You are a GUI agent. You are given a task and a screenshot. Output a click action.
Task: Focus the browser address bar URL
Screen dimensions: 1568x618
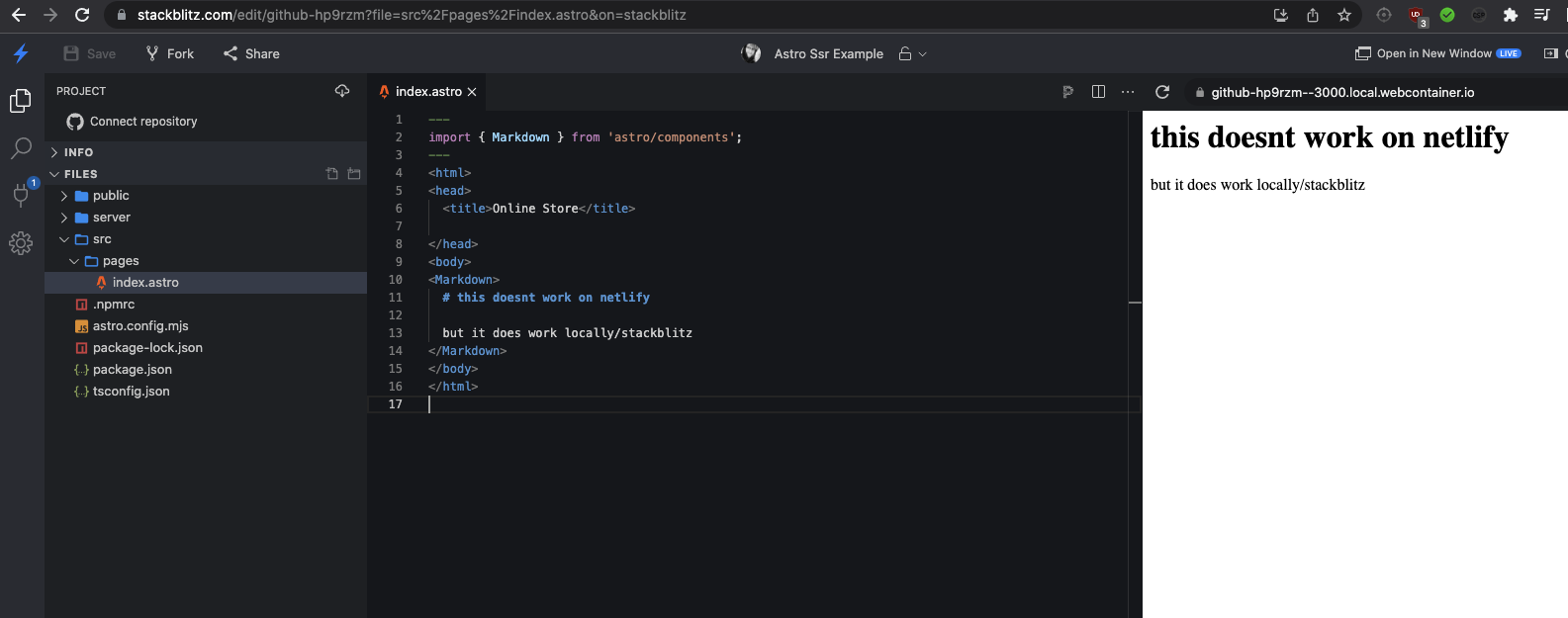pyautogui.click(x=412, y=15)
